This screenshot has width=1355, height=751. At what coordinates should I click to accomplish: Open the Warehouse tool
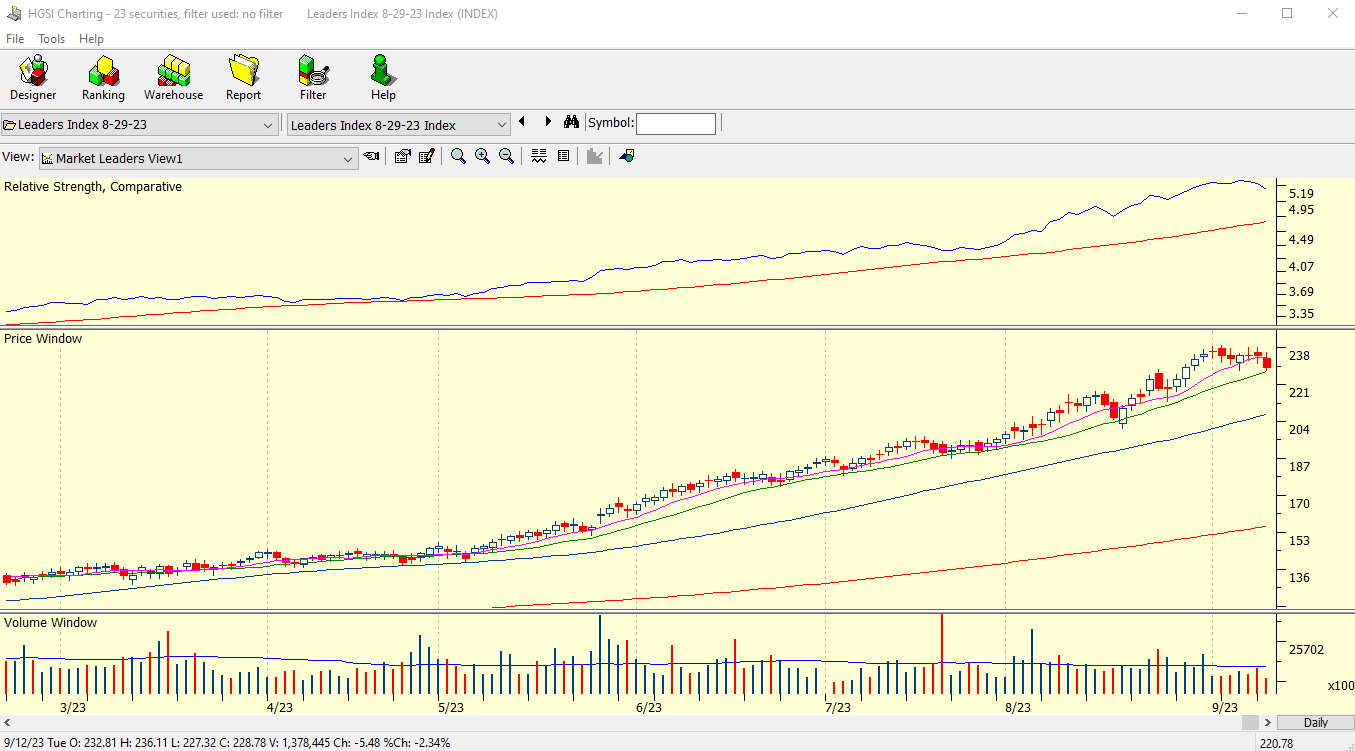(x=173, y=78)
